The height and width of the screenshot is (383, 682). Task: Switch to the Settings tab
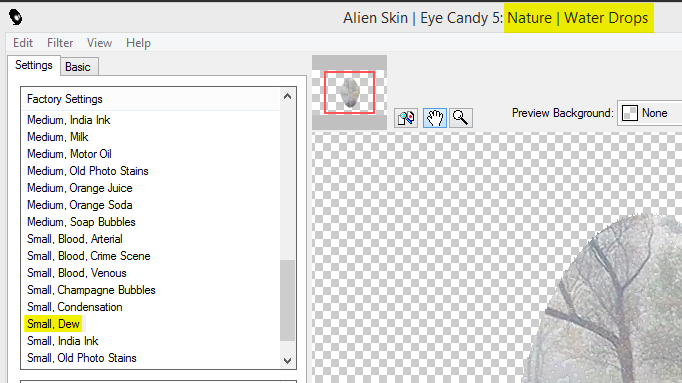coord(33,65)
